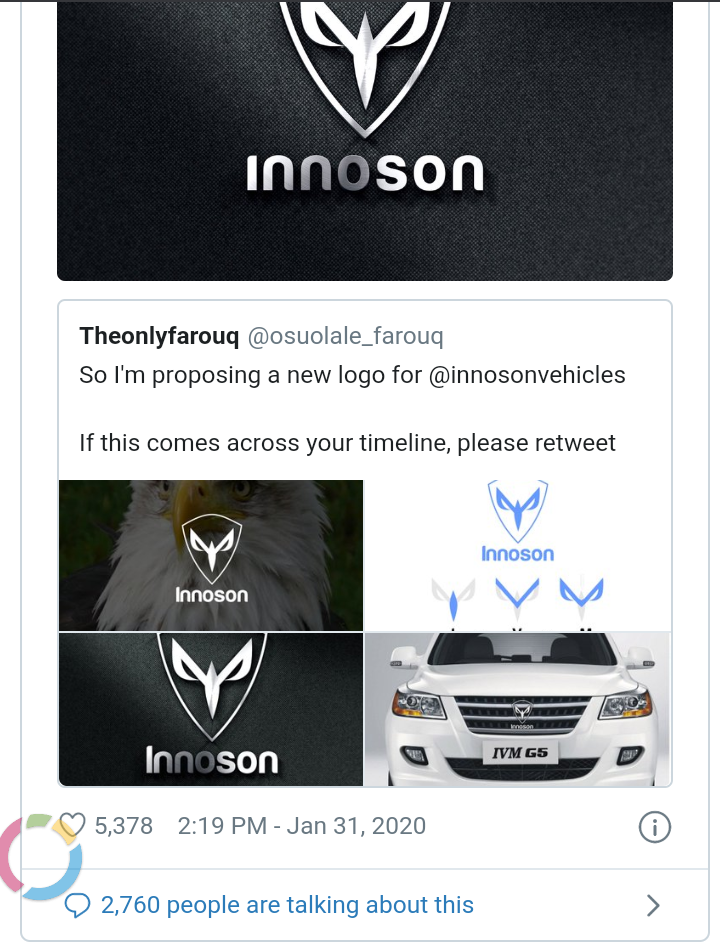
Task: Click the 5,378 likes count
Action: tap(123, 826)
